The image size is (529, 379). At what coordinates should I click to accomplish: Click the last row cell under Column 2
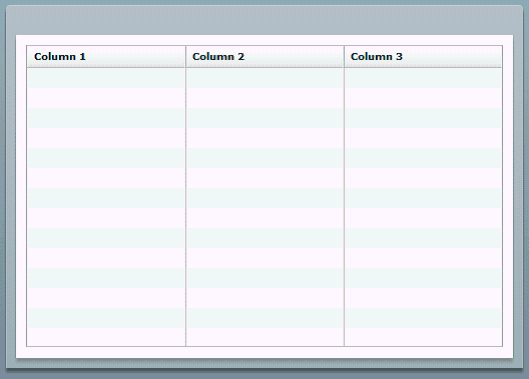pos(265,337)
